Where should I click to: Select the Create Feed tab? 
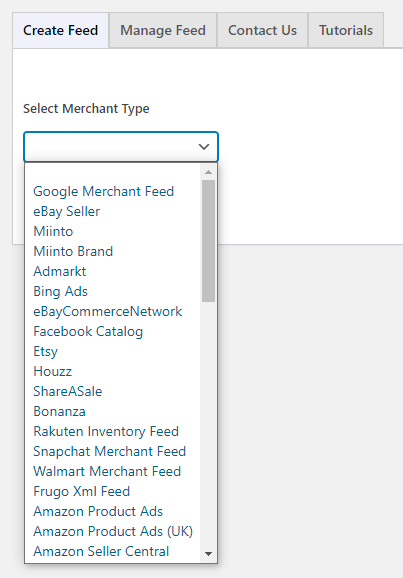coord(60,30)
